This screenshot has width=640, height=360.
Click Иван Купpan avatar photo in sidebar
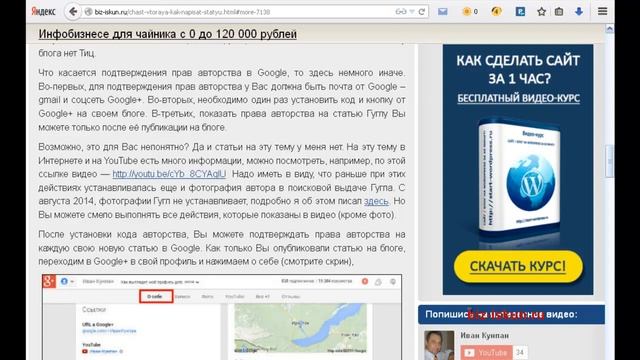(439, 345)
